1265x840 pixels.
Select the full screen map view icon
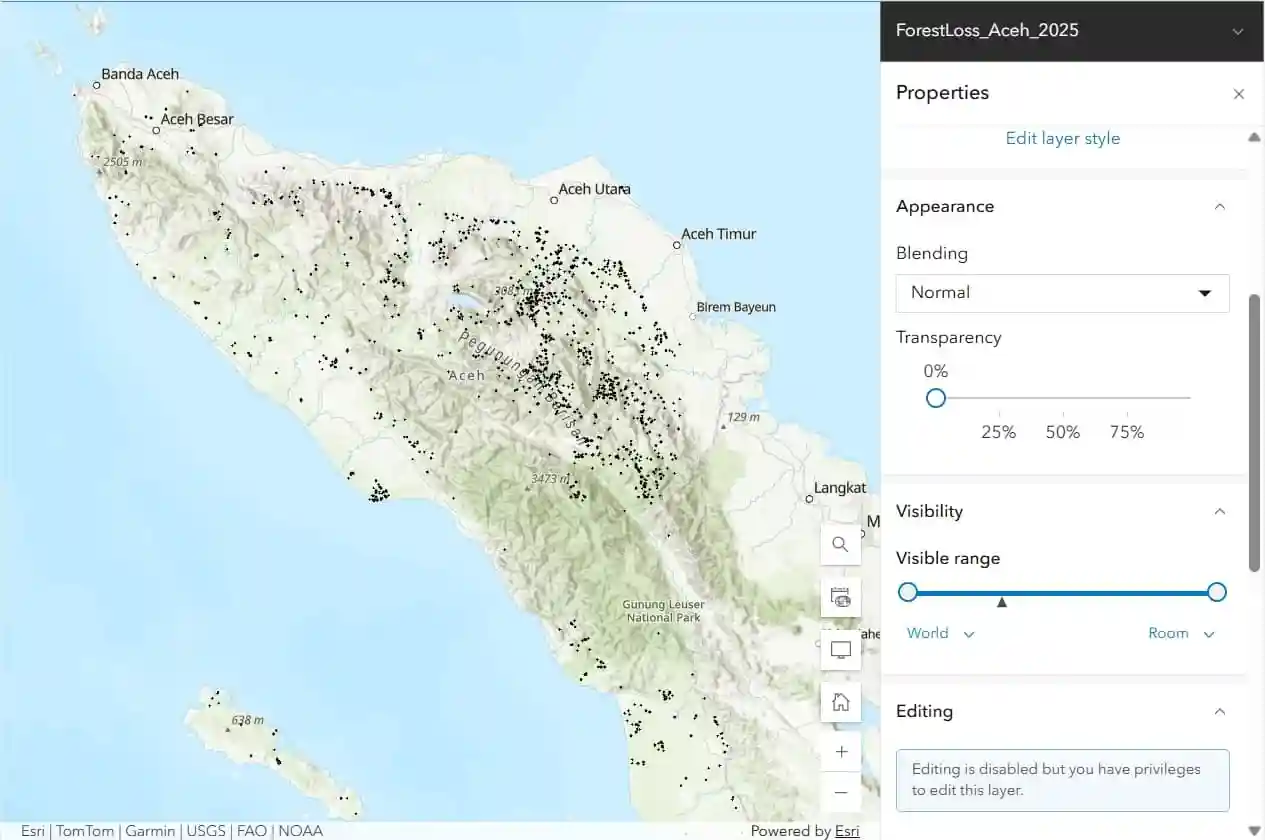point(840,650)
